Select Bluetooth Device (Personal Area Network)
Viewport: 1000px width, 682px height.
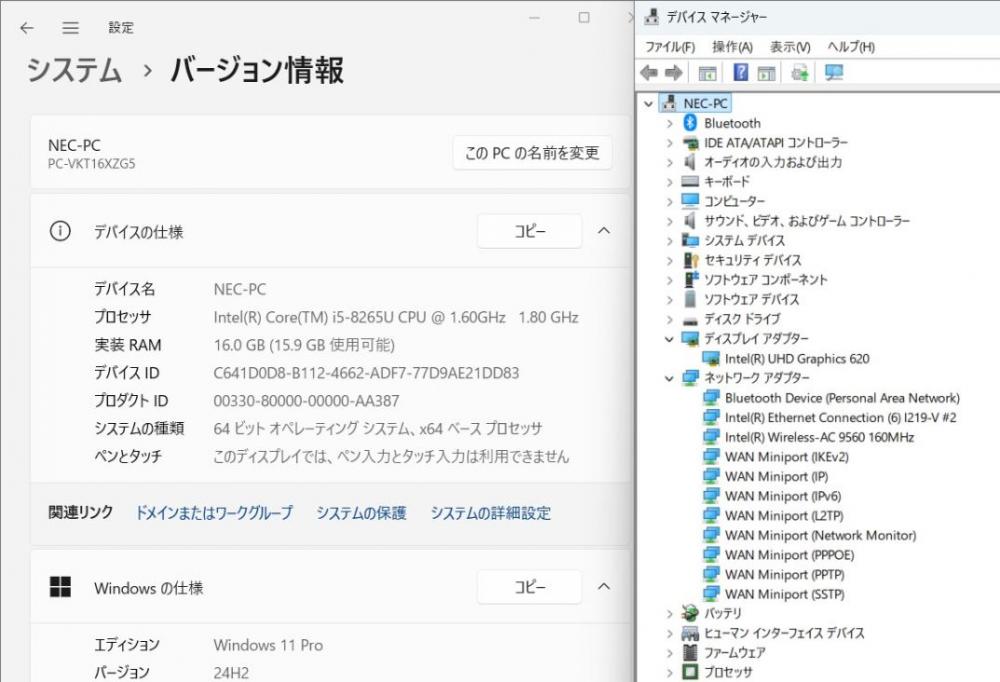pos(842,398)
